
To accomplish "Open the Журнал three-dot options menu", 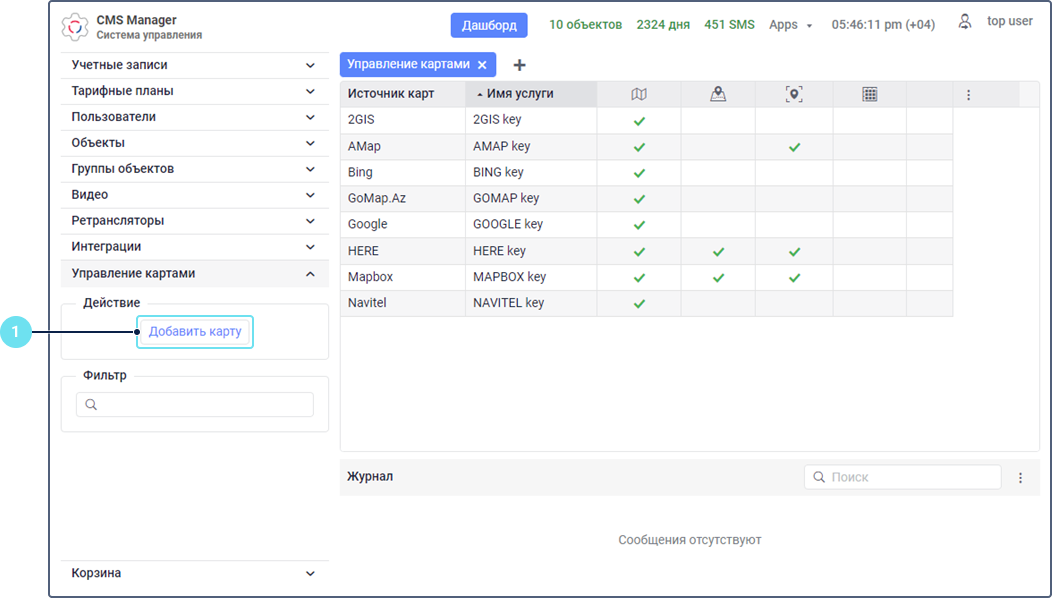I will point(1020,478).
